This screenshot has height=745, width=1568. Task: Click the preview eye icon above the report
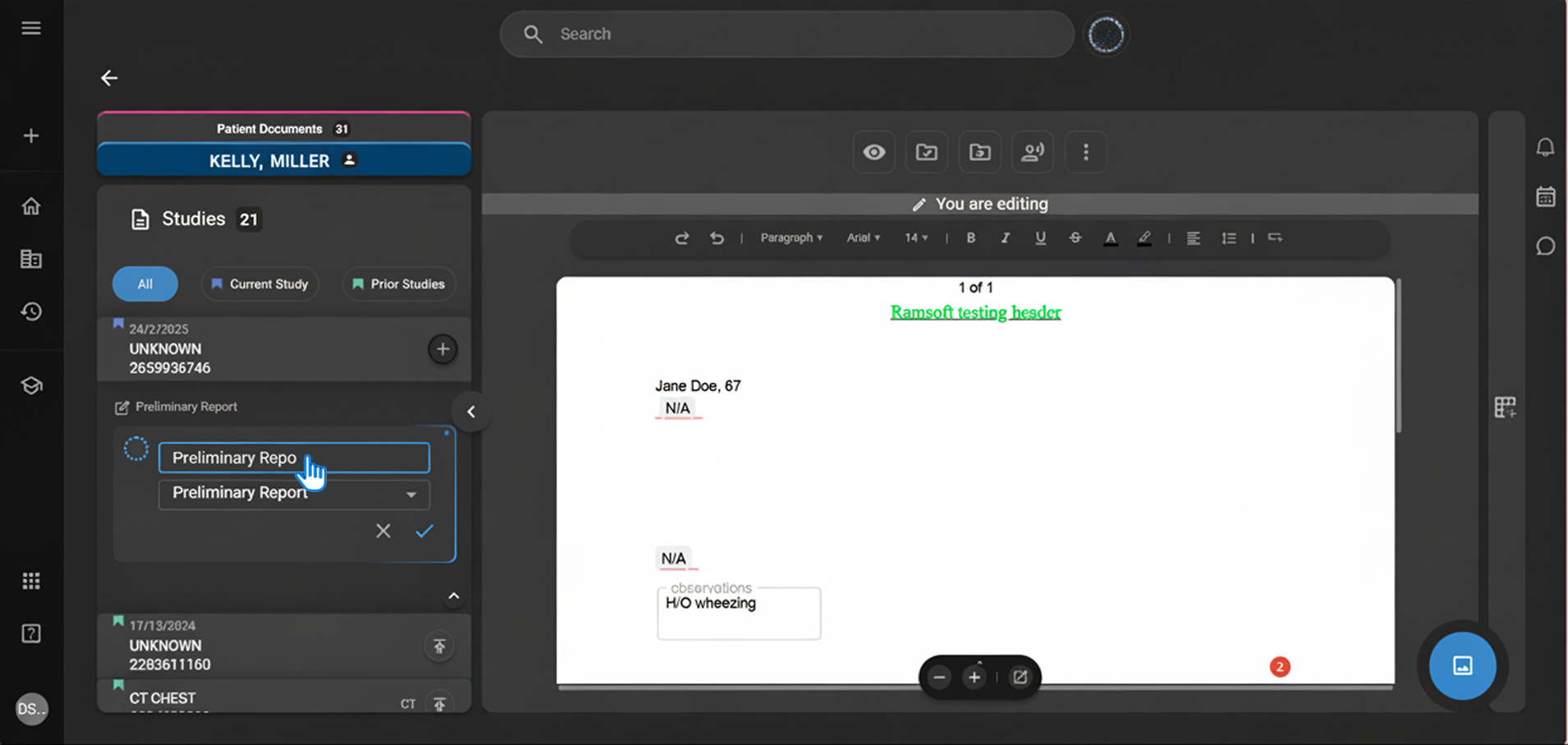pos(873,152)
